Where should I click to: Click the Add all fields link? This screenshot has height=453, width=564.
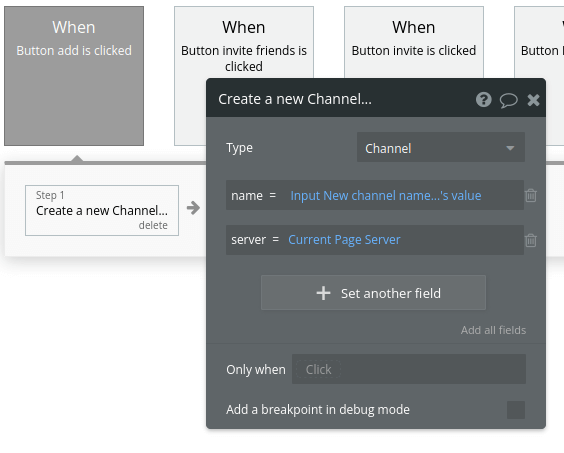(x=493, y=330)
